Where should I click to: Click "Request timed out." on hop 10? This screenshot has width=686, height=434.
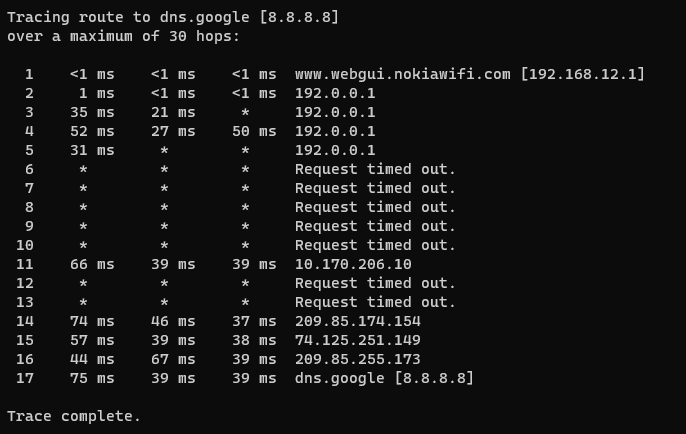click(375, 245)
